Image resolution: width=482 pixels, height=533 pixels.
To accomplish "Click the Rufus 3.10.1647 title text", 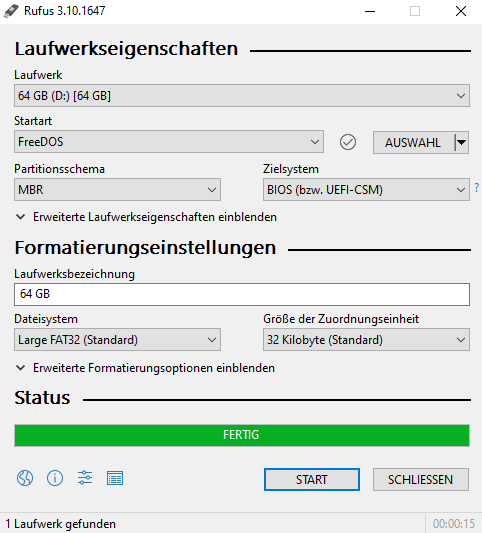I will 65,11.
